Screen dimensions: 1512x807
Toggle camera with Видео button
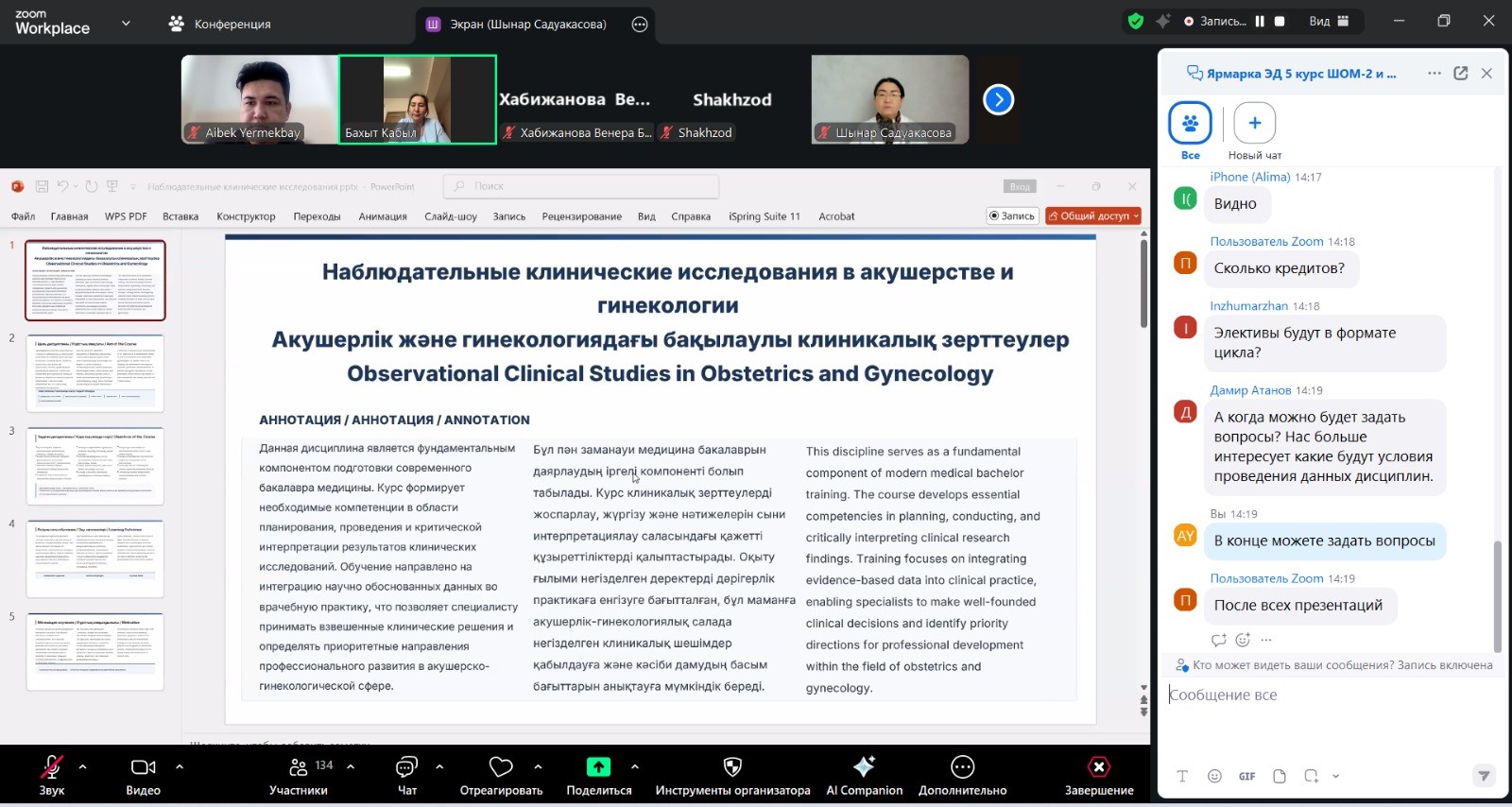(143, 766)
